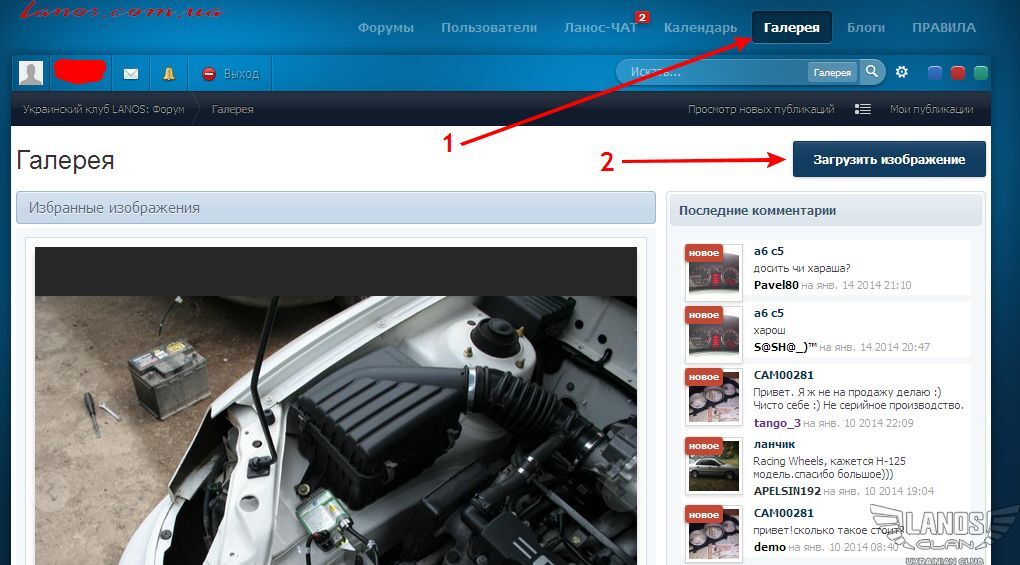Screen dimensions: 1020x565
Task: Open the Форумы menu tab
Action: pos(385,28)
